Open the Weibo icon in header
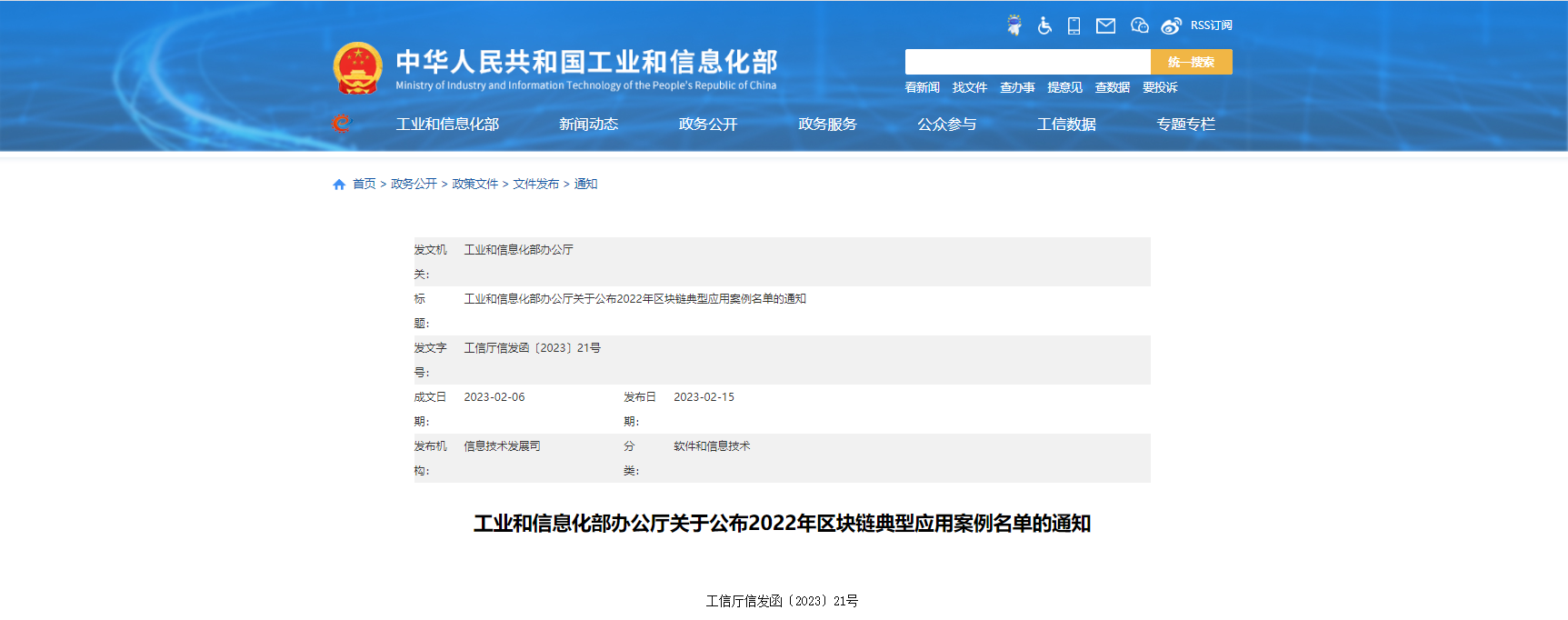 click(1171, 25)
